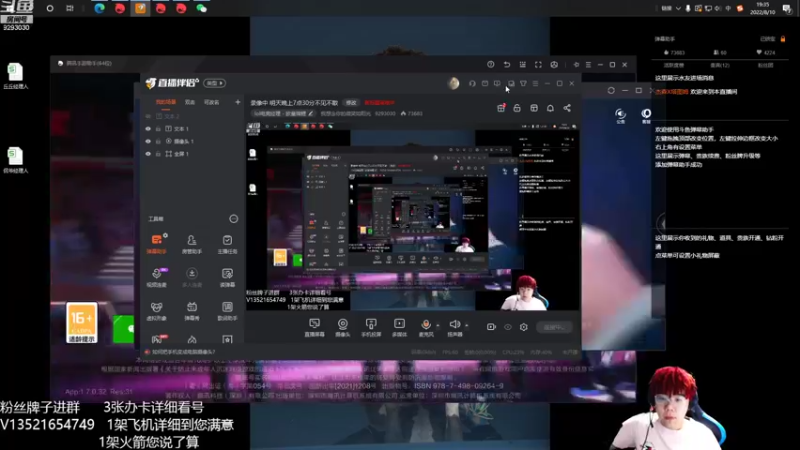Open the upper desktop spreadsheet file

point(15,76)
